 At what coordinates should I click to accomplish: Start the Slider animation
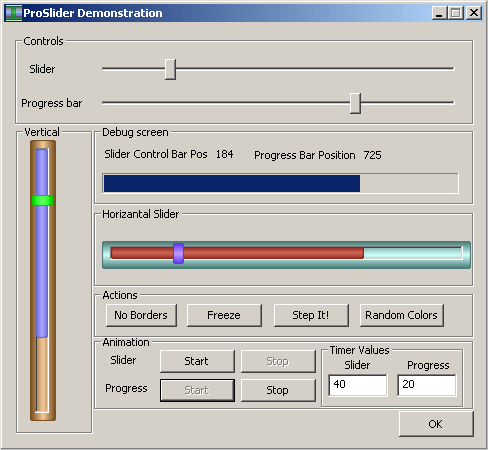point(197,361)
